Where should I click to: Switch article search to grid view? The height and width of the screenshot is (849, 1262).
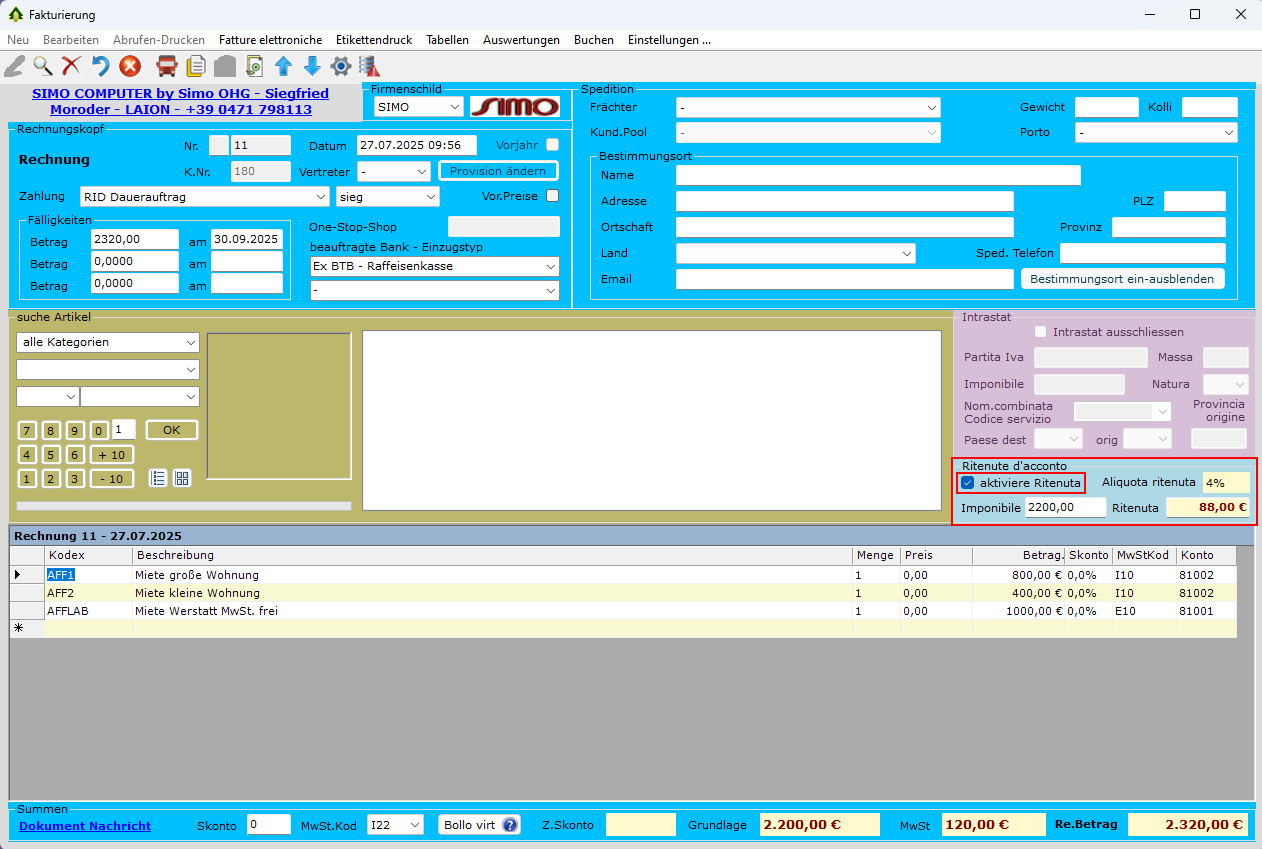click(x=182, y=478)
